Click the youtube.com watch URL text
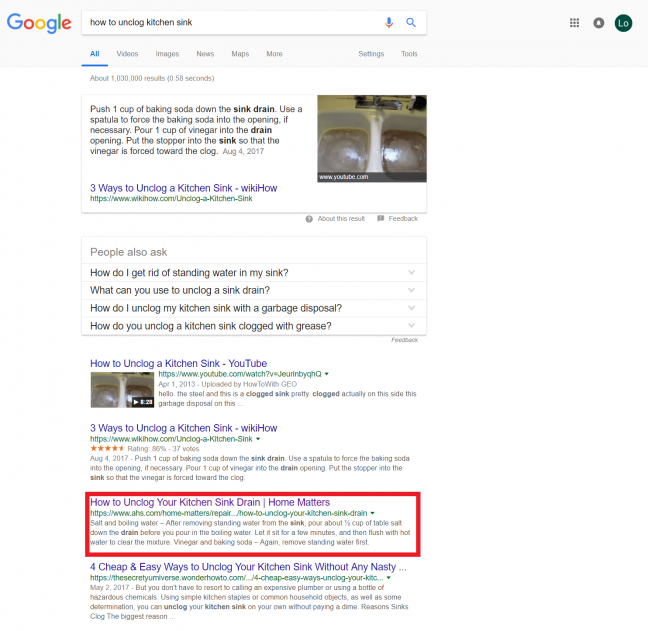This screenshot has width=648, height=631. tap(240, 374)
